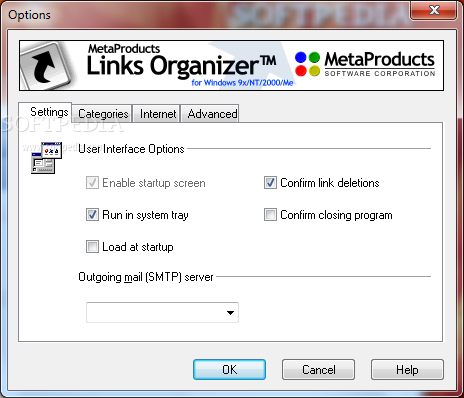Enable Load at startup
Screen dimensions: 464x398
coord(92,247)
